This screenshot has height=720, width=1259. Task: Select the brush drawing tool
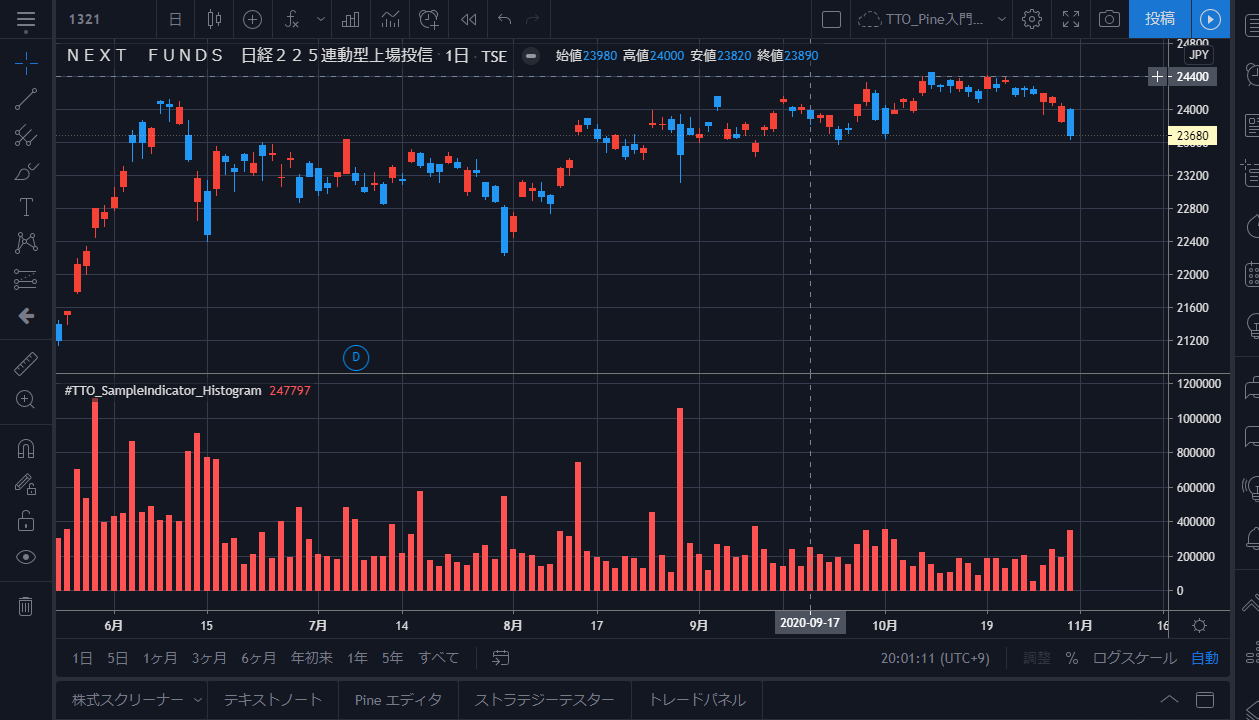(26, 172)
